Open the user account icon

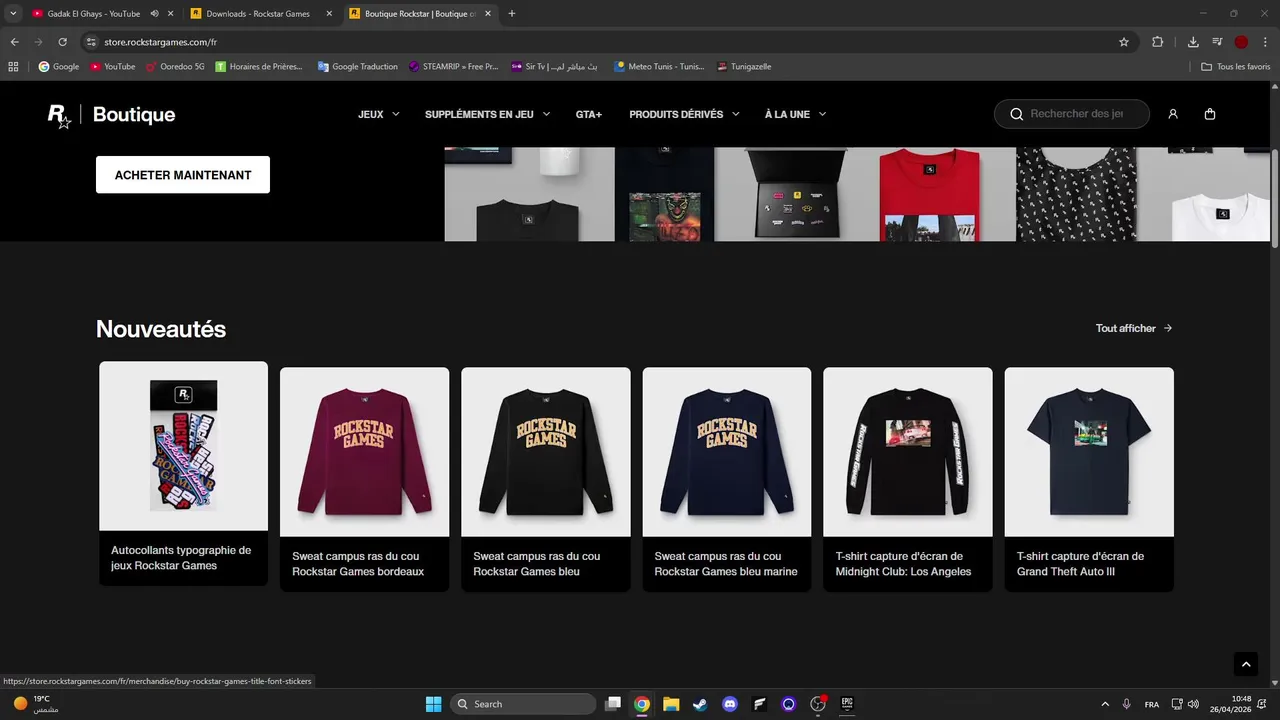[1173, 114]
